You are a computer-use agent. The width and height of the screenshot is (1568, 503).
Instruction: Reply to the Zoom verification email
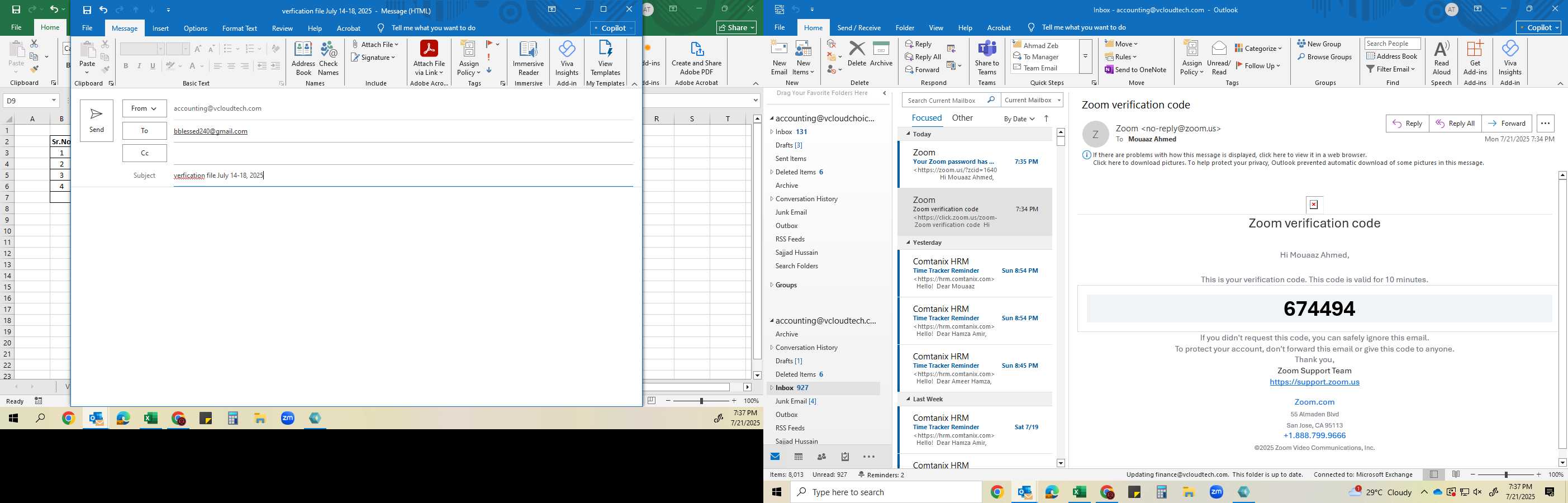[x=1407, y=123]
